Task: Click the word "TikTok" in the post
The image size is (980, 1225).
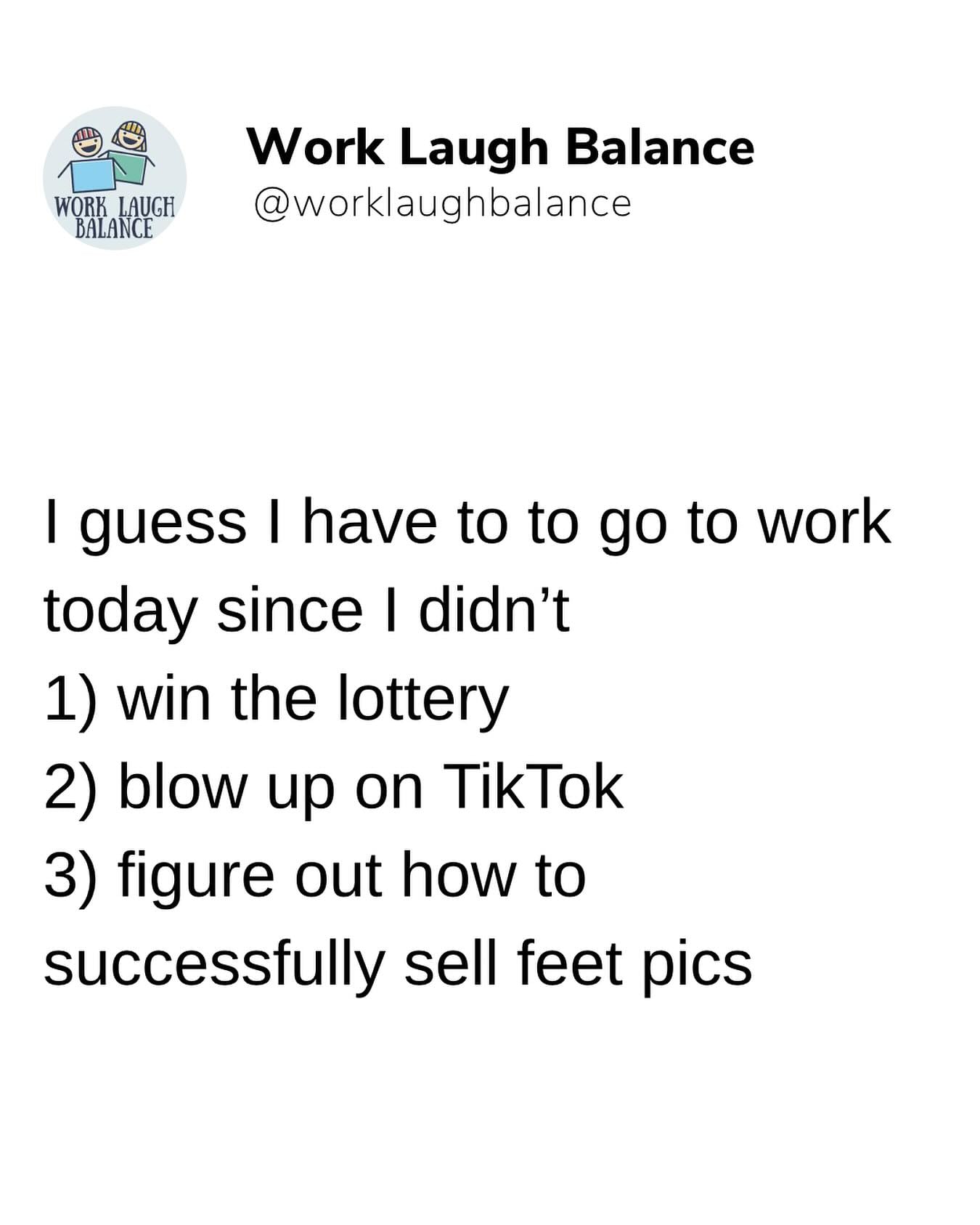Action: (x=532, y=787)
